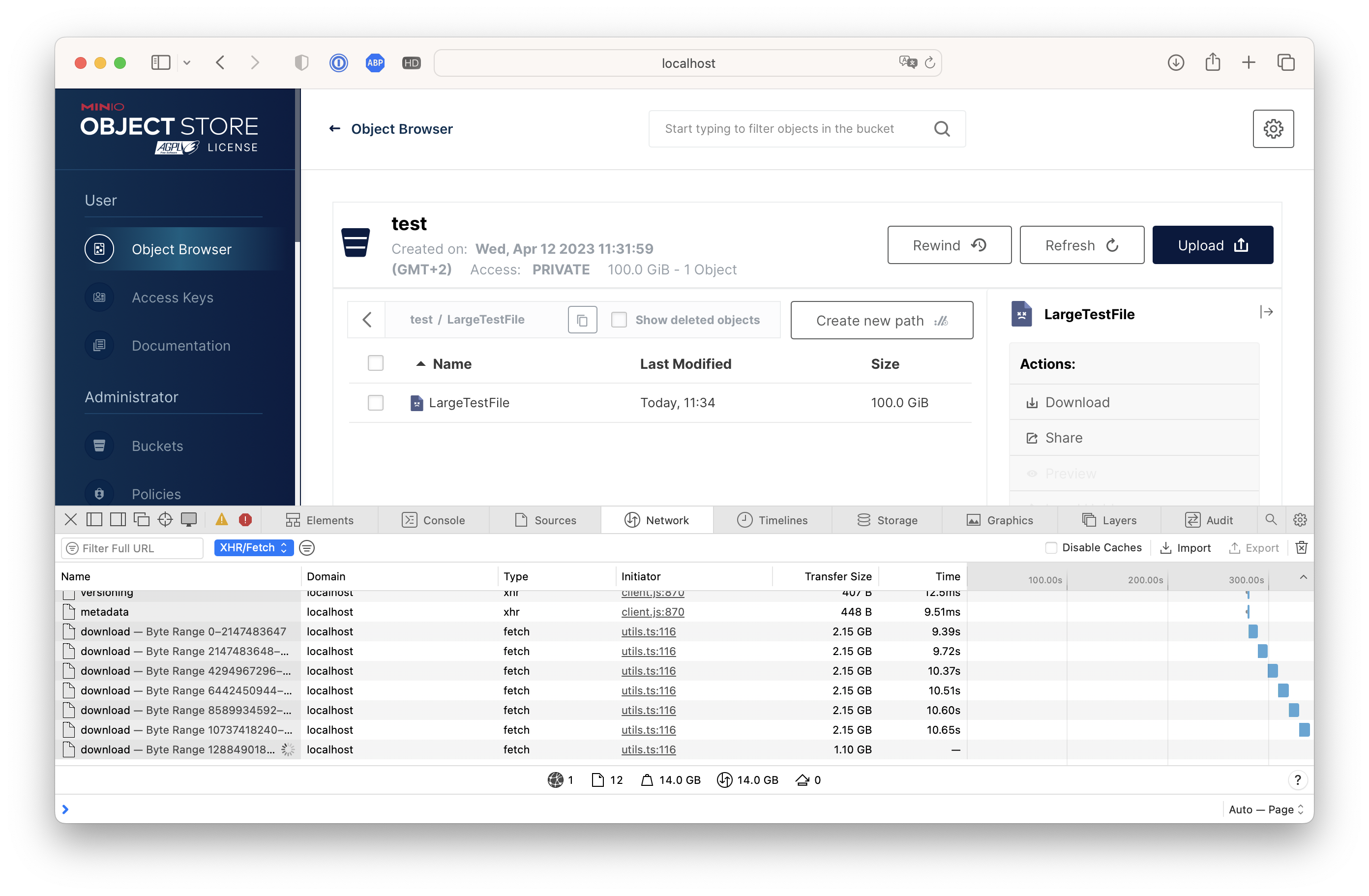Screen dimensions: 1369x896
Task: Switch to the Storage tab
Action: 888,520
